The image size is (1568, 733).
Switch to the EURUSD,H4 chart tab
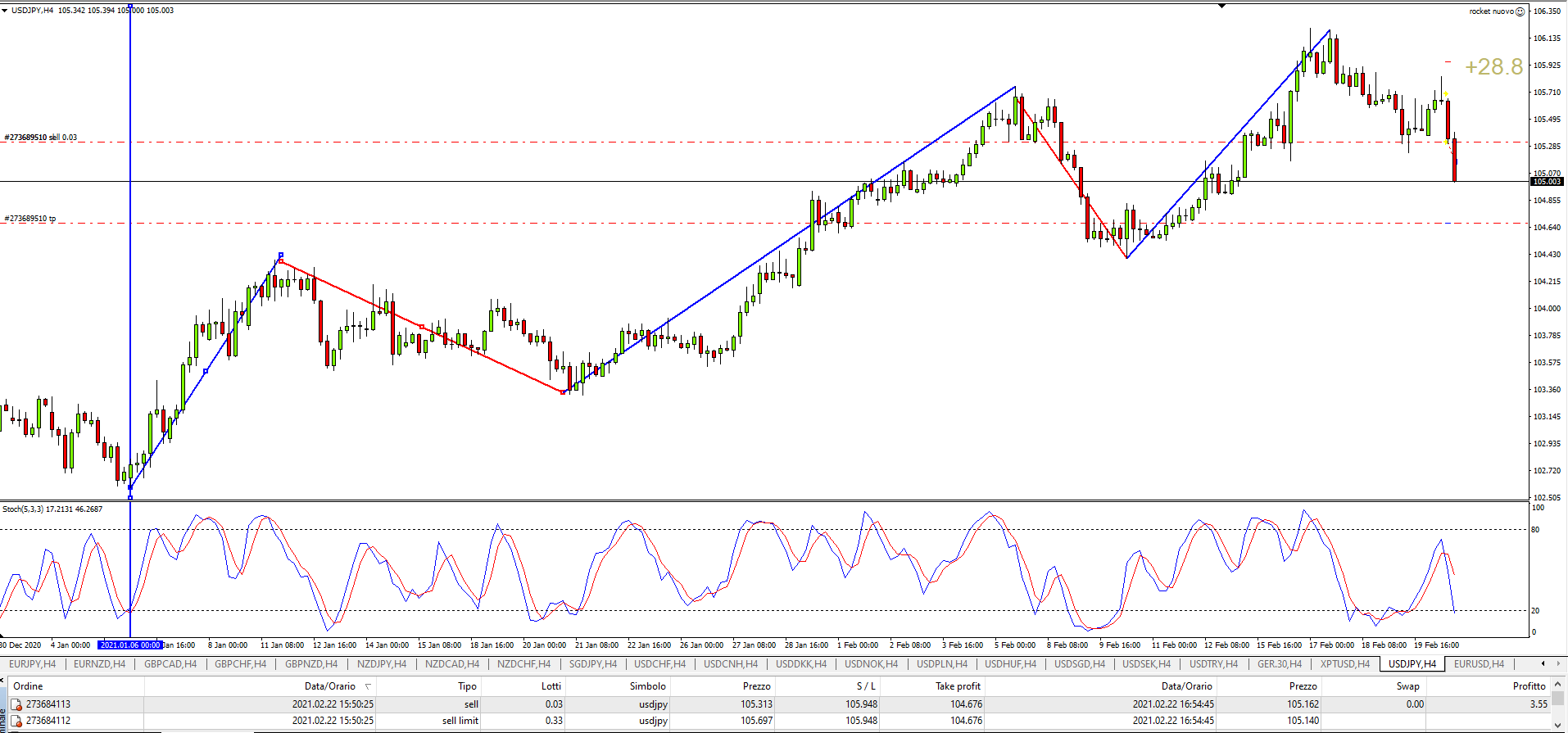1480,664
